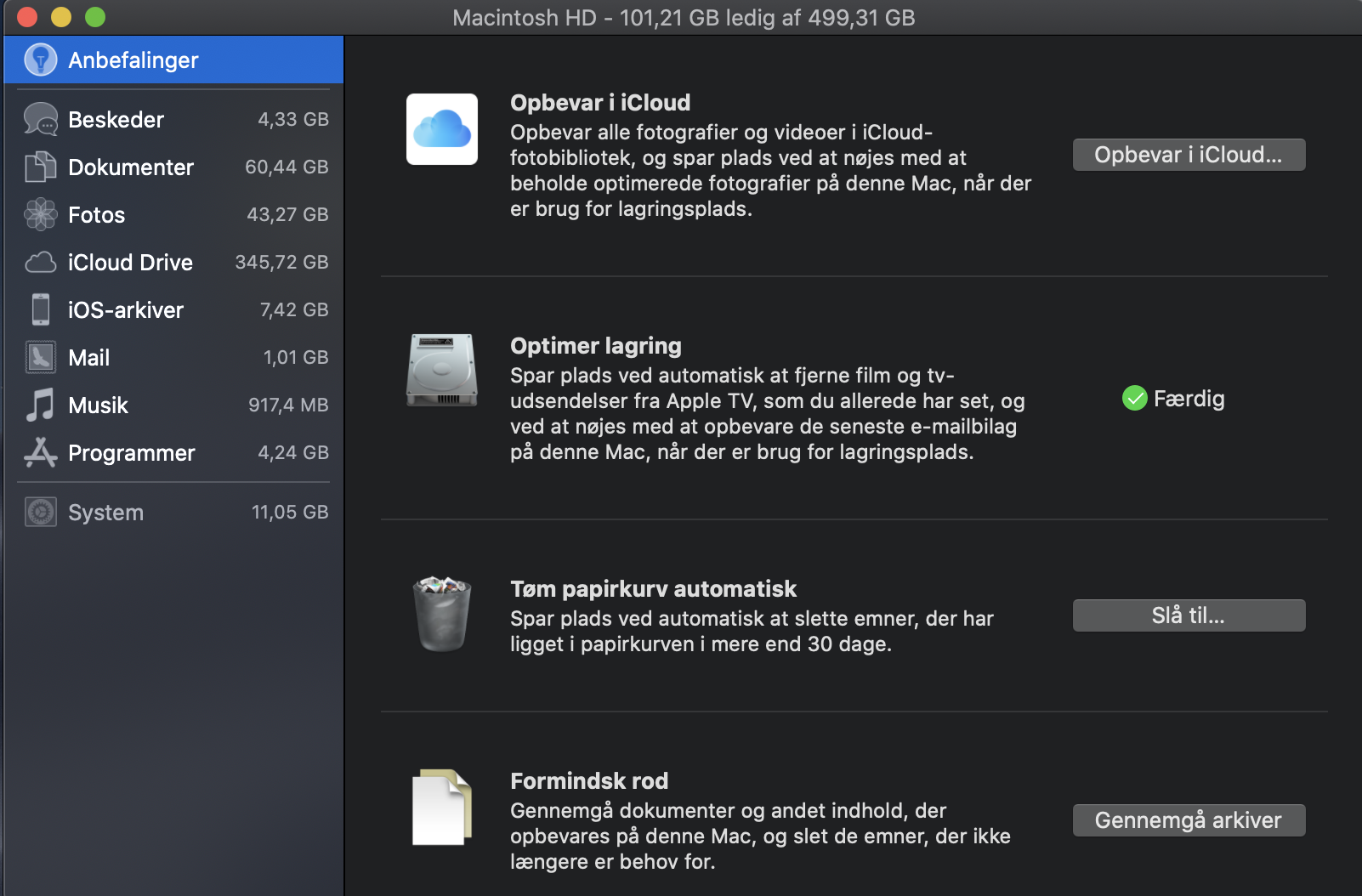The height and width of the screenshot is (896, 1362).
Task: Click the 7,42 GB size value
Action: (294, 309)
